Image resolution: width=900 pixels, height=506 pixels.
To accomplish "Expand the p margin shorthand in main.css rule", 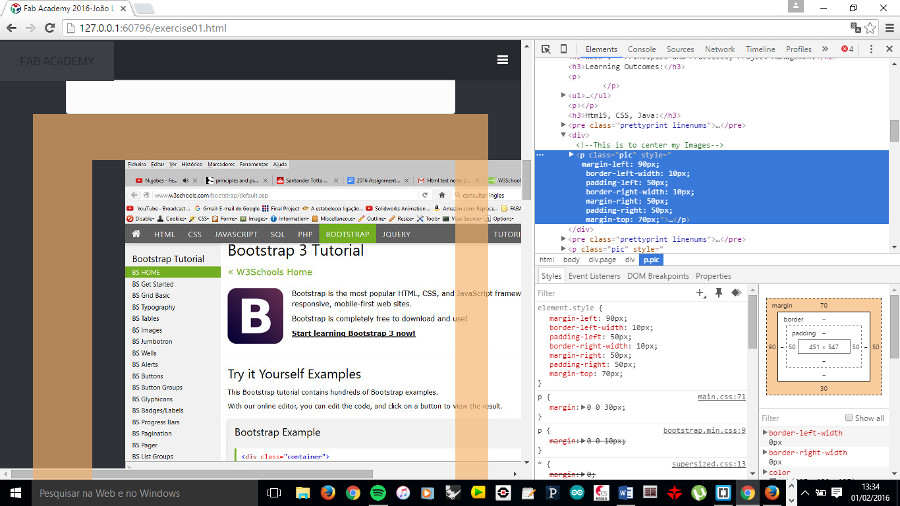I will (x=583, y=407).
